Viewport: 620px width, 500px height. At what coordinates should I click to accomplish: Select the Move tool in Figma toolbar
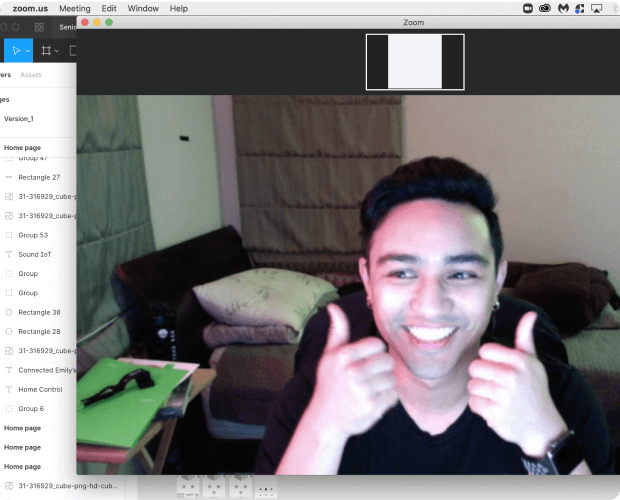point(16,51)
